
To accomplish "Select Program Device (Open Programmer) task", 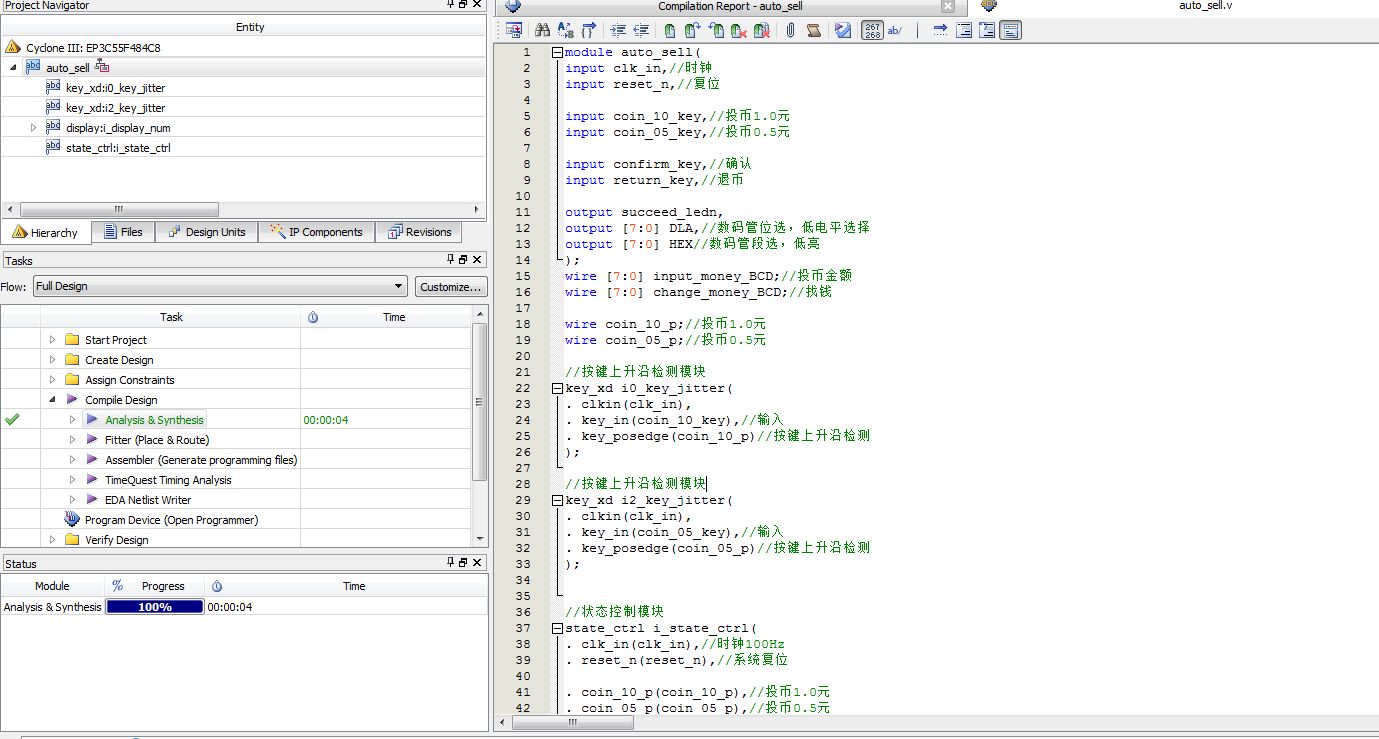I will click(x=171, y=520).
